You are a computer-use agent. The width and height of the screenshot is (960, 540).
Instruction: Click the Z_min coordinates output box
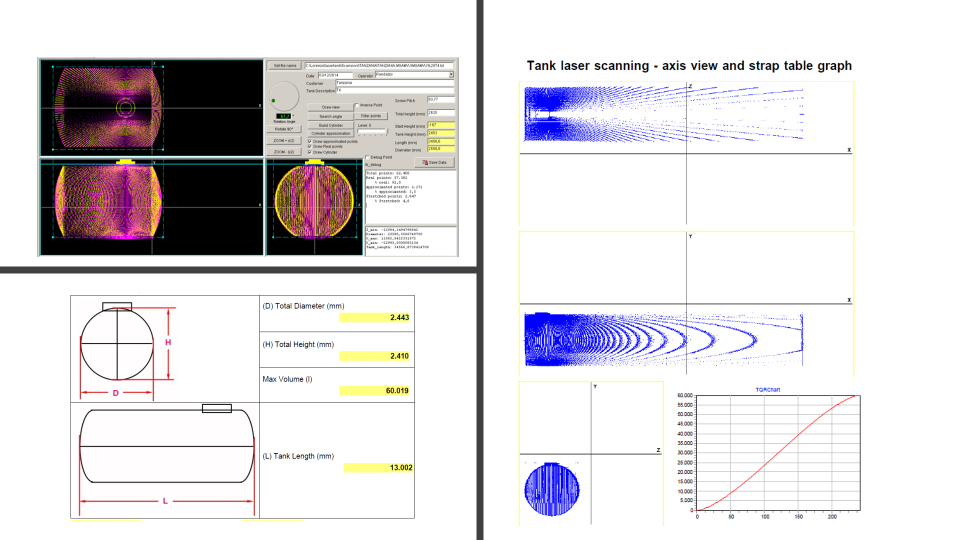tap(411, 241)
